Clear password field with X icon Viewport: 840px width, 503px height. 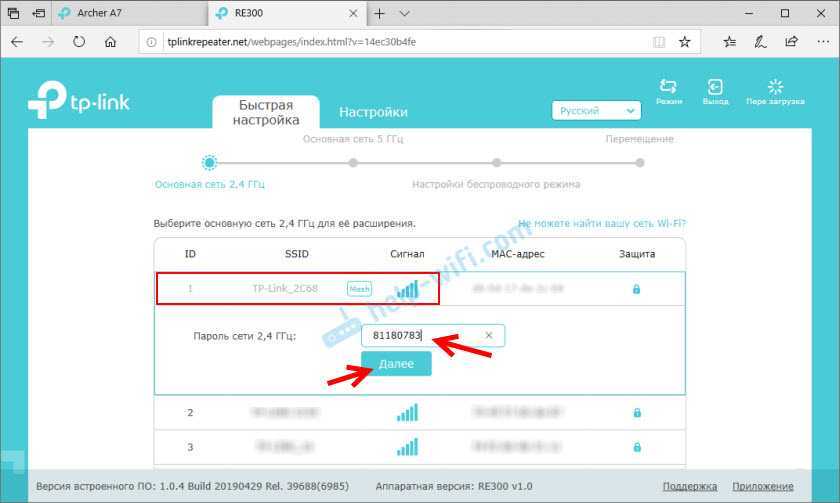(489, 336)
